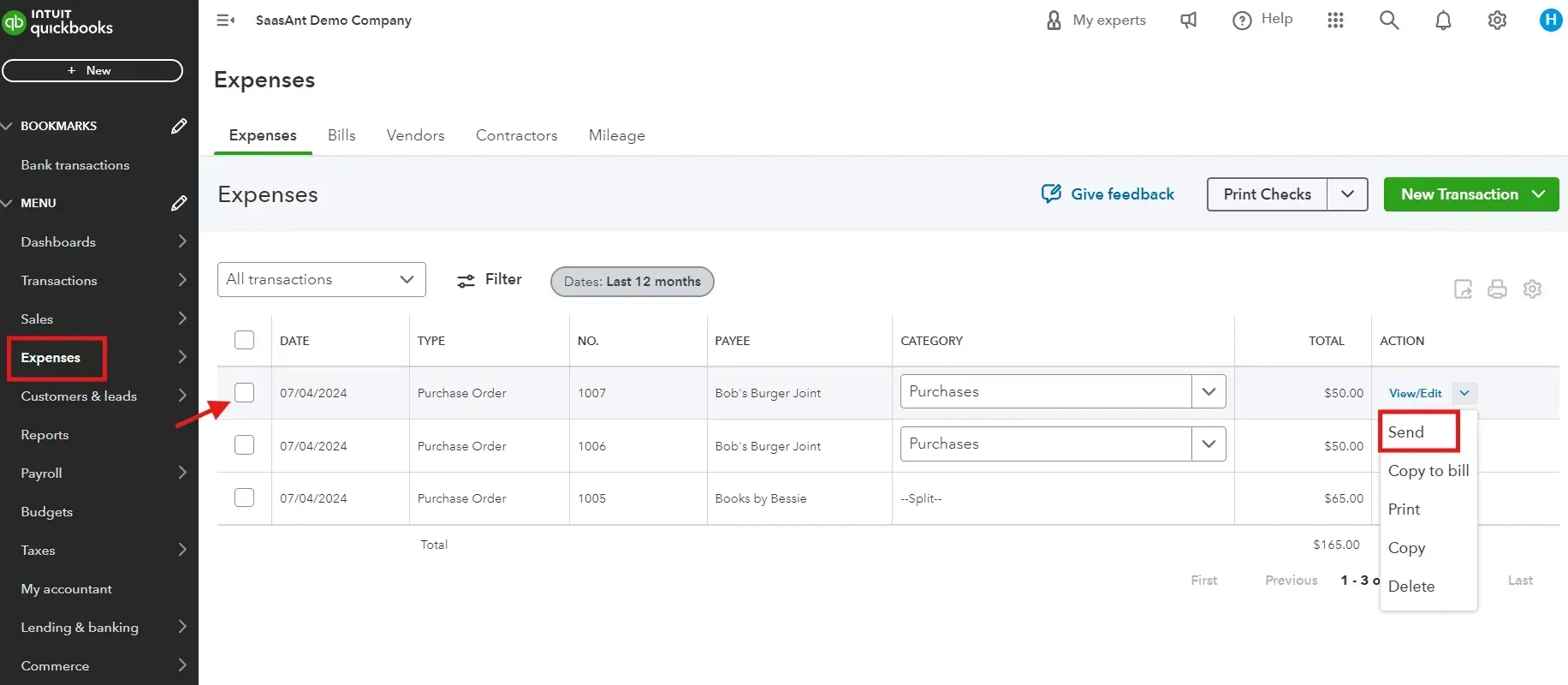Click the + New button
The width and height of the screenshot is (1568, 685).
point(92,70)
